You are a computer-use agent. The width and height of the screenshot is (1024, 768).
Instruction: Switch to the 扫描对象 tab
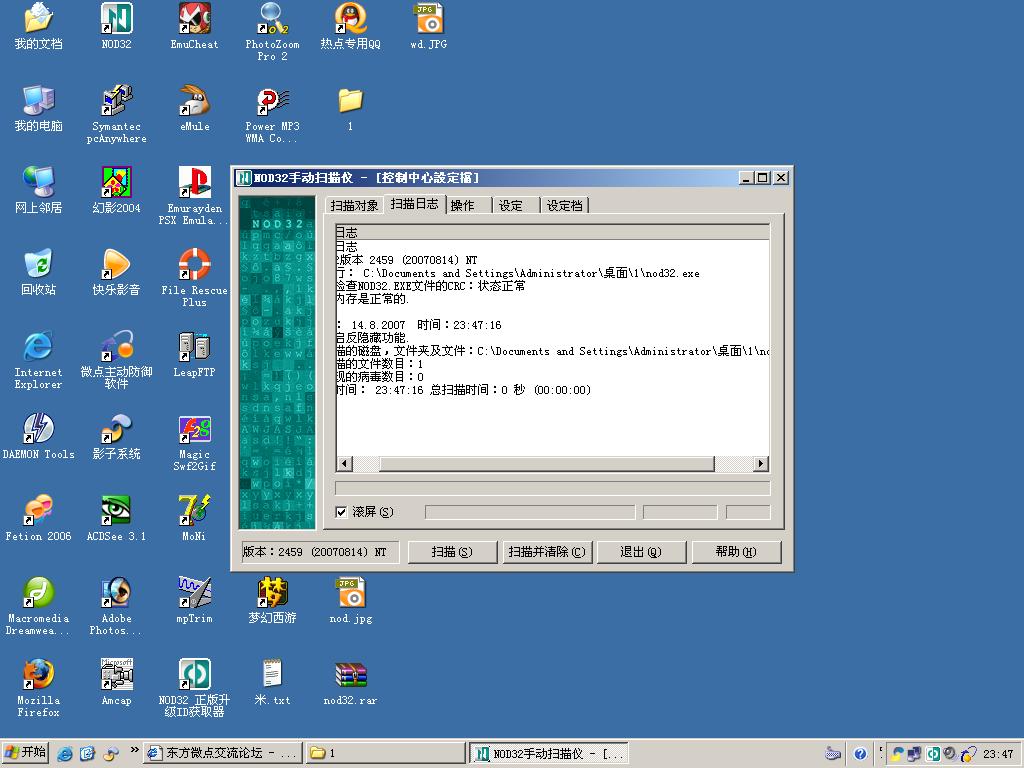[354, 206]
